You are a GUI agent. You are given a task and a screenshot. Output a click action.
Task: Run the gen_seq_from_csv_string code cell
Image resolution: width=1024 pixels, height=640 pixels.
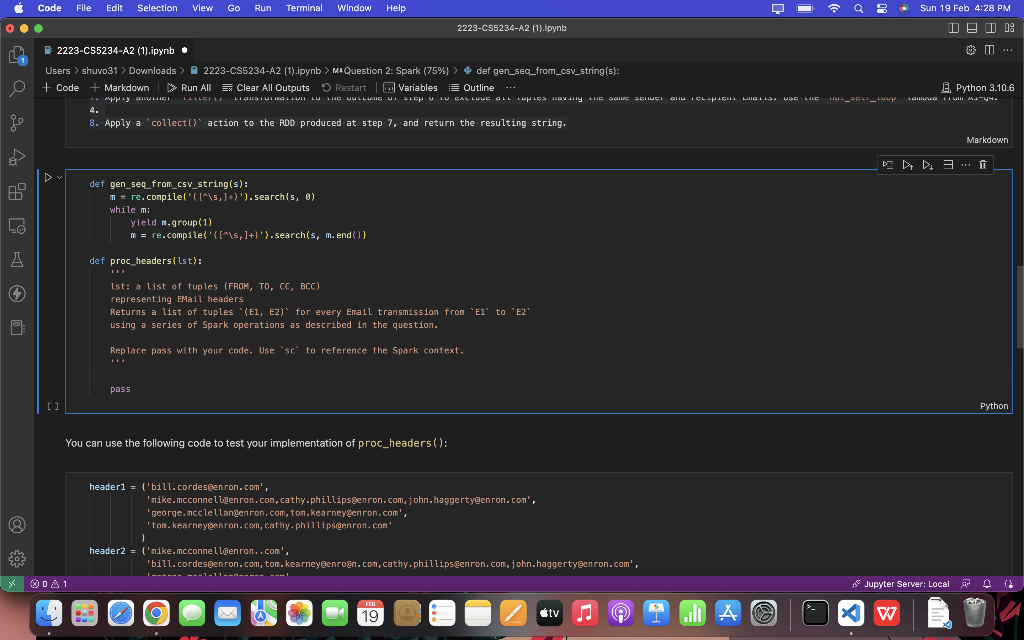[x=48, y=177]
